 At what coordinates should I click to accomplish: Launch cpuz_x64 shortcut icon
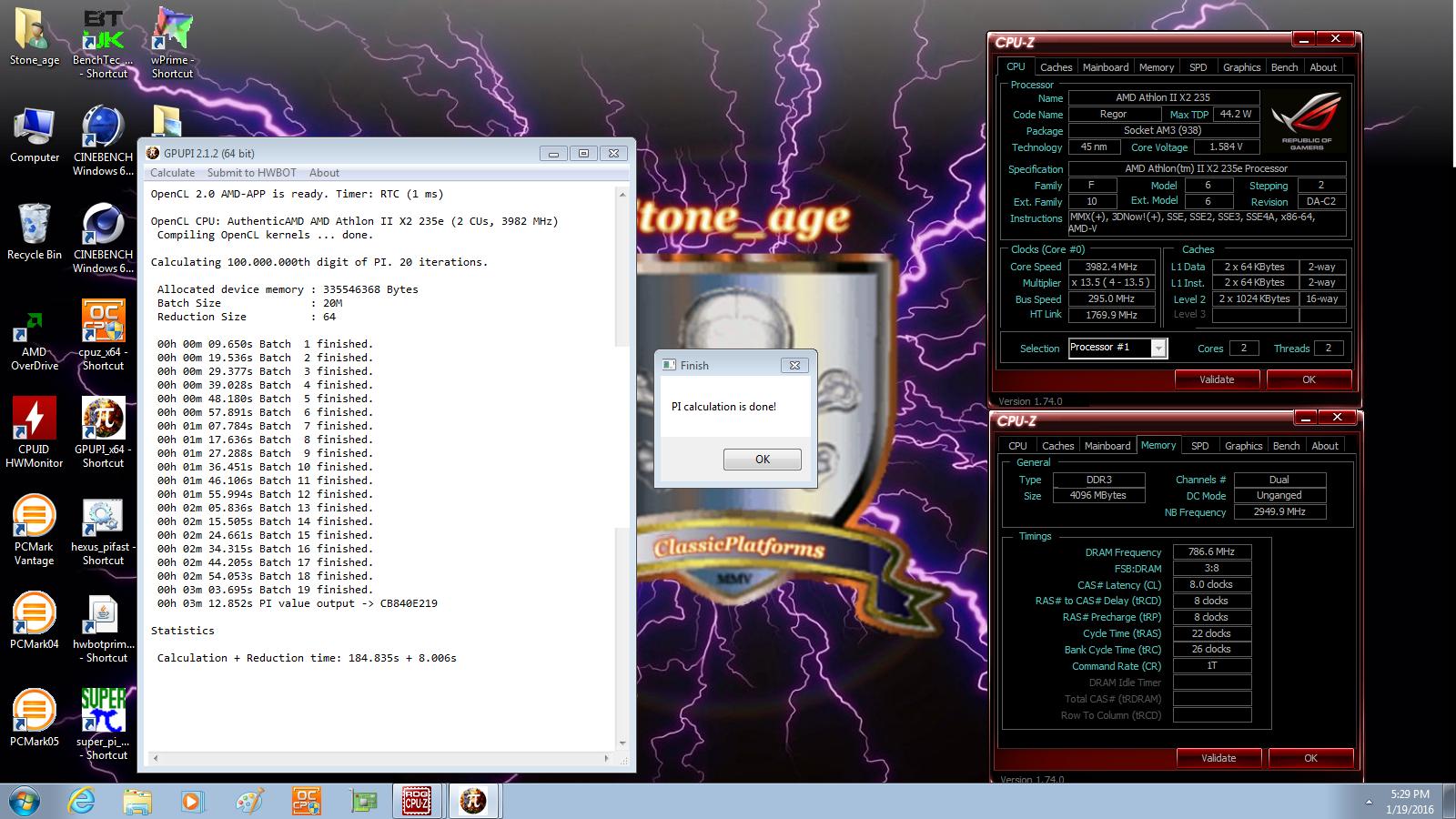click(103, 336)
